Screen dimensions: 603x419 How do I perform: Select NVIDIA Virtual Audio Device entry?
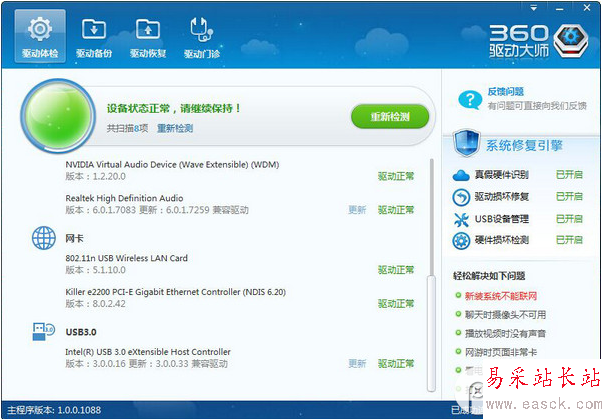[172, 165]
